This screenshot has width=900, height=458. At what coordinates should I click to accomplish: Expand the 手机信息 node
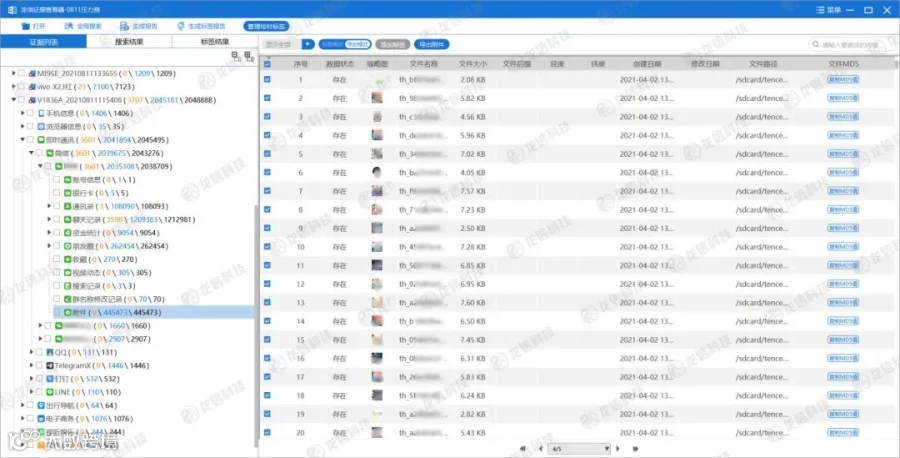[x=22, y=113]
